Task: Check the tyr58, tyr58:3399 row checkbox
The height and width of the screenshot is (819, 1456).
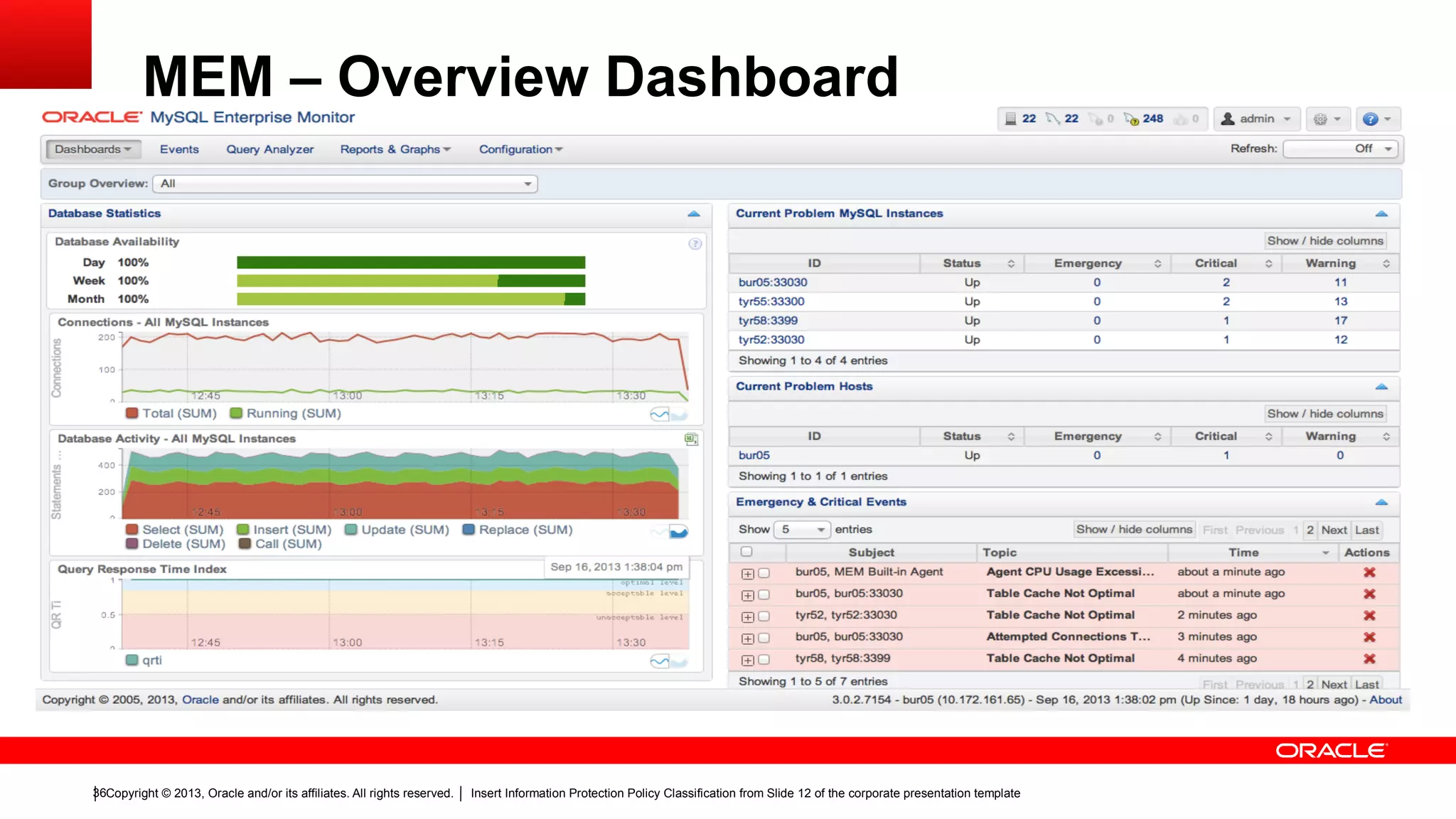Action: [764, 660]
